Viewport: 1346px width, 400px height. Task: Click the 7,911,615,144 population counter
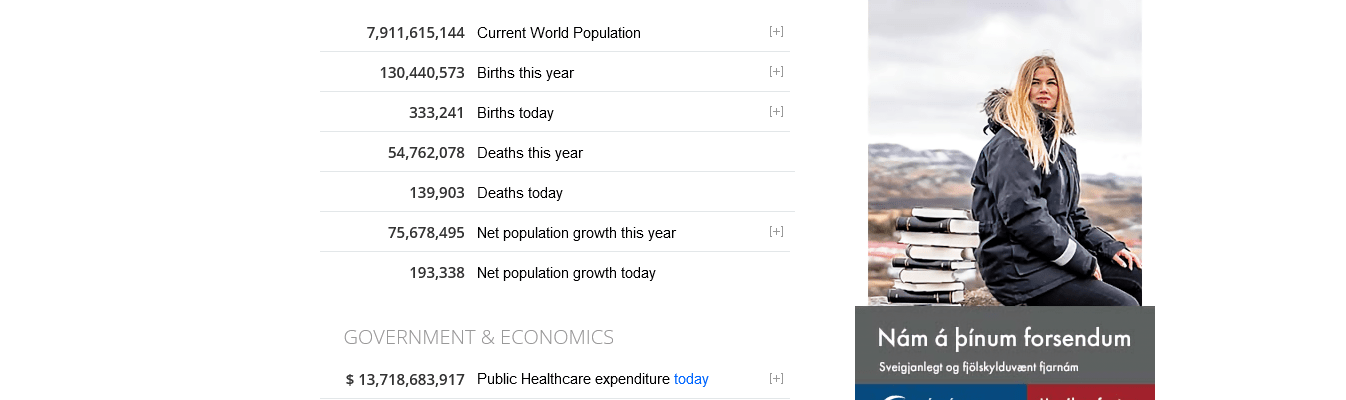[415, 33]
